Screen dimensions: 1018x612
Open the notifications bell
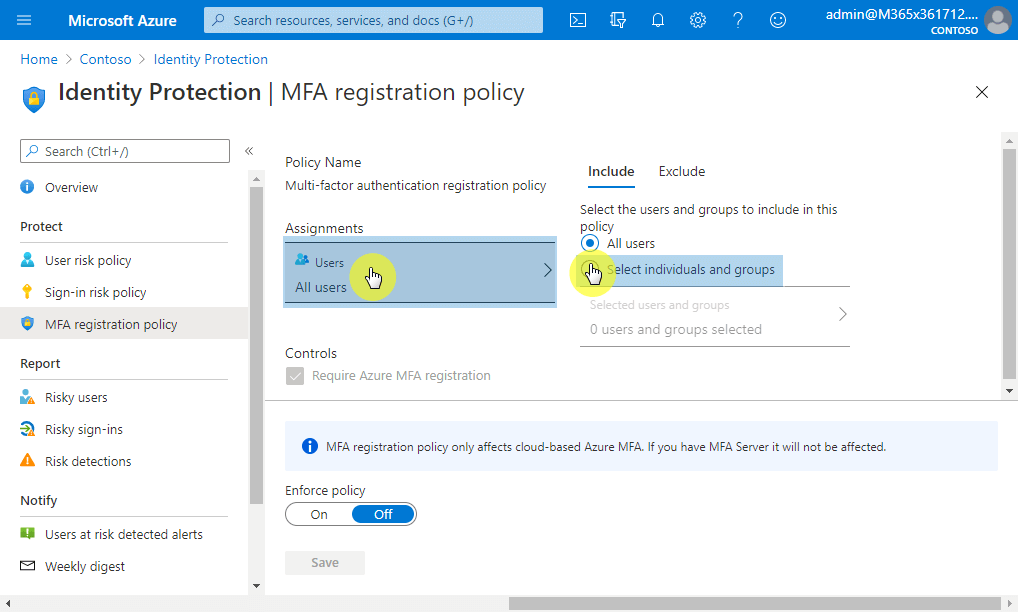[x=658, y=20]
